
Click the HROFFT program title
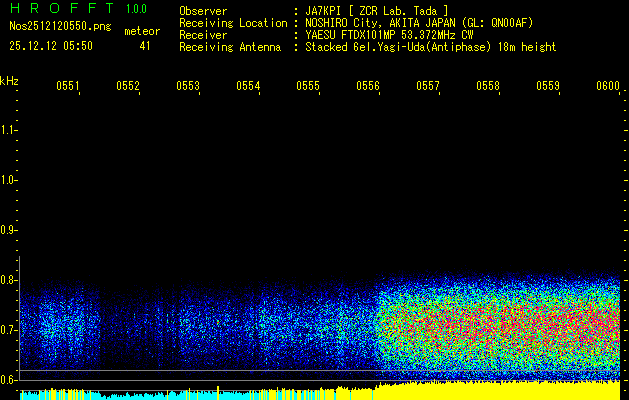(58, 9)
